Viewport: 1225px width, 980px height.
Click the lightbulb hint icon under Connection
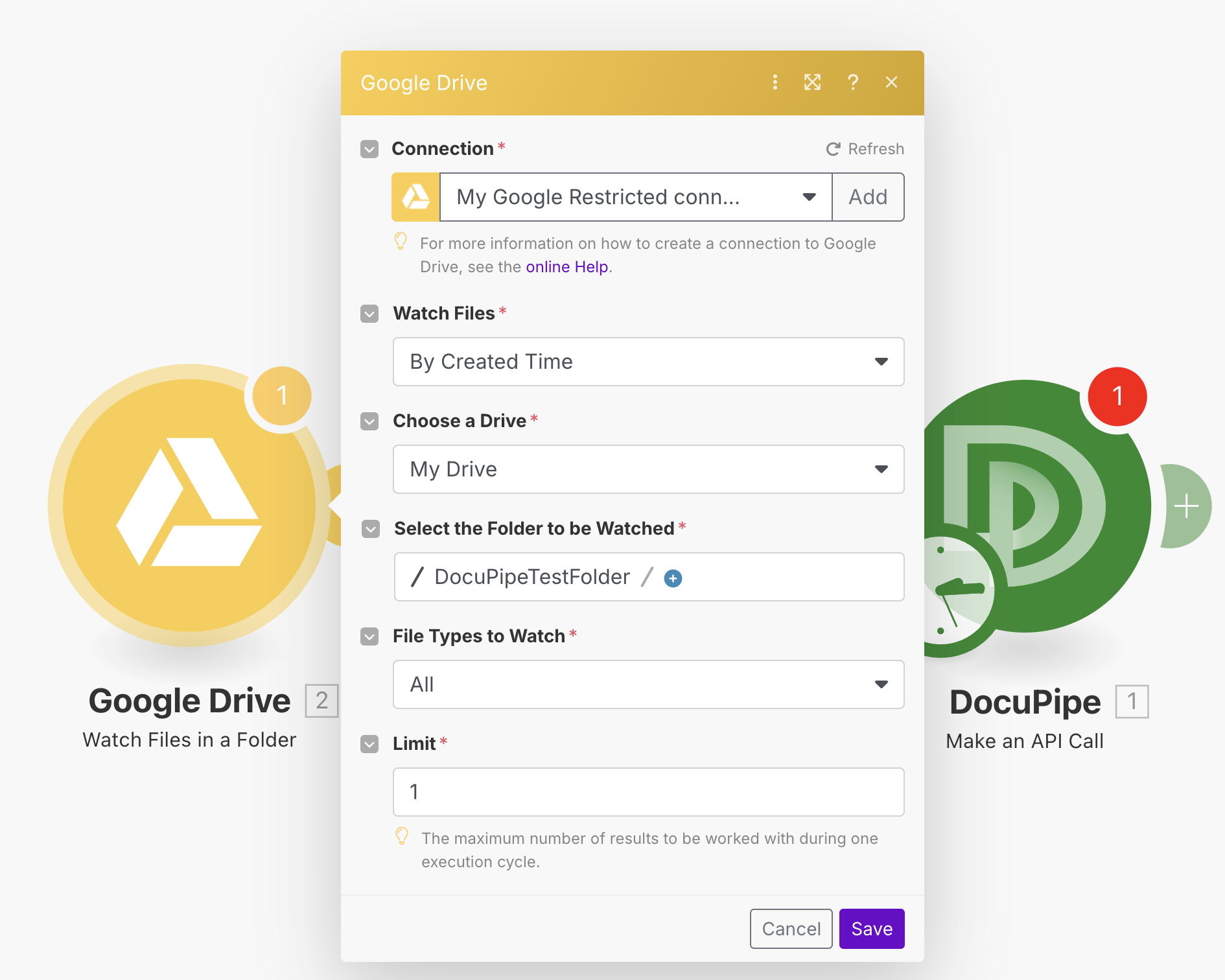click(401, 241)
